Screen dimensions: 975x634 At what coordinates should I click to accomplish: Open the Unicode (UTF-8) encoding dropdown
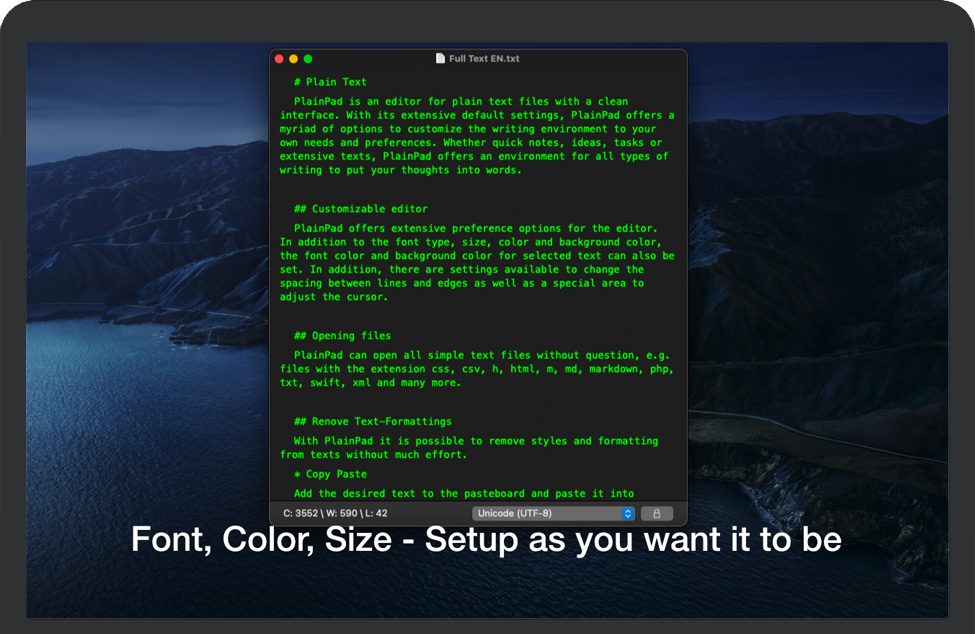553,513
